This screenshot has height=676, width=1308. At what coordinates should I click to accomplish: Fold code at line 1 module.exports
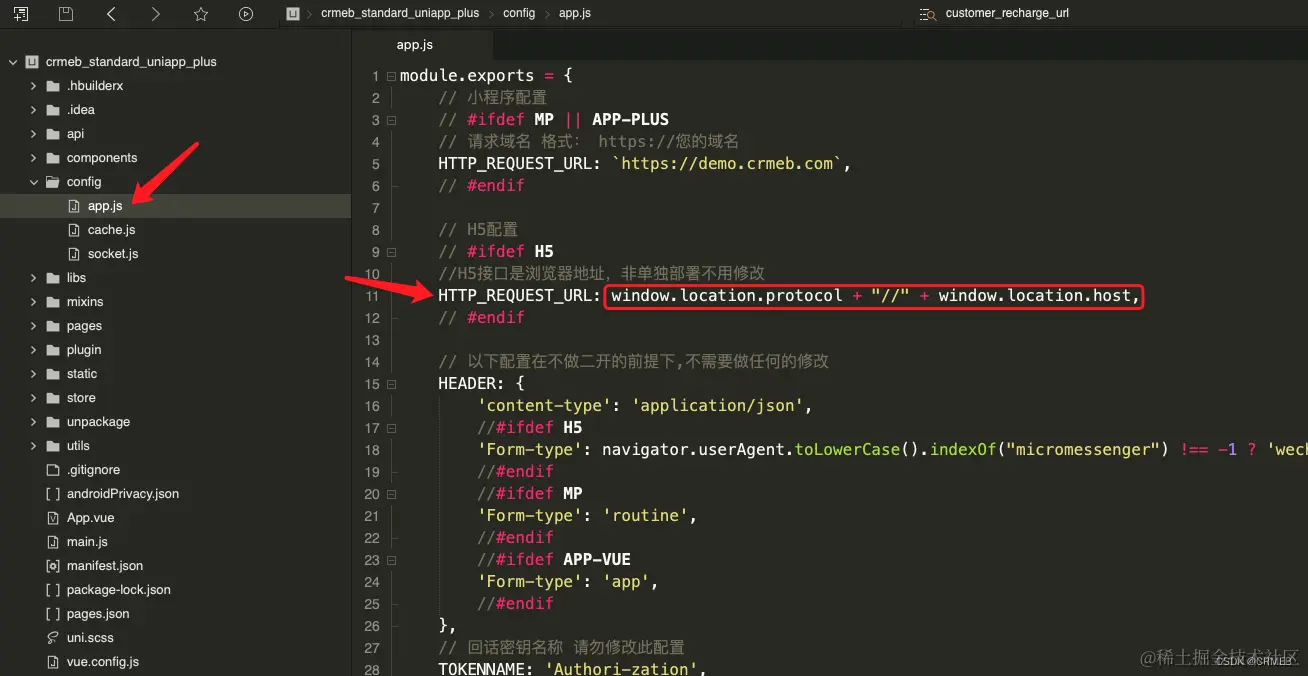point(391,76)
